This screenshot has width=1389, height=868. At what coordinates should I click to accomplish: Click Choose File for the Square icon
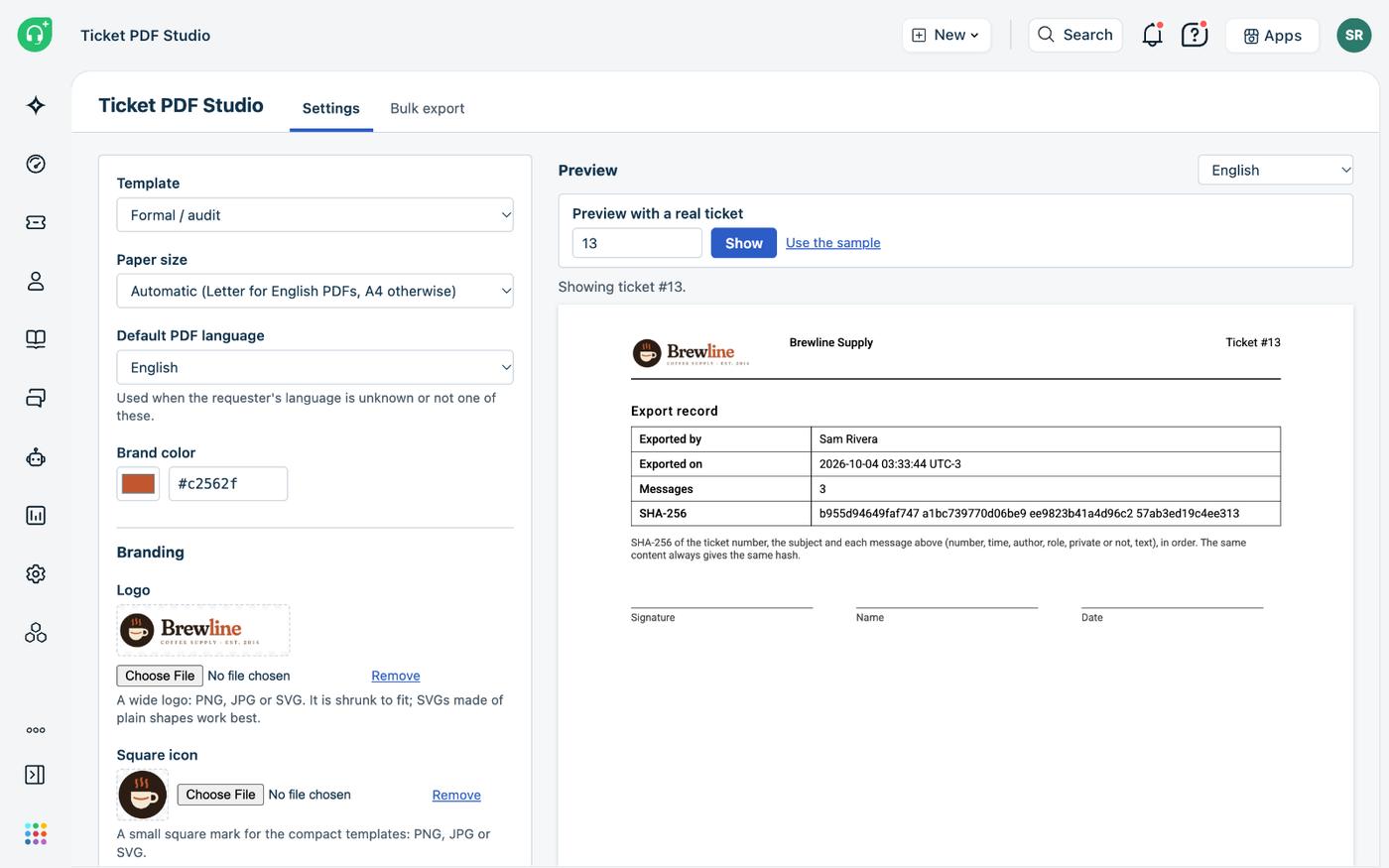point(220,795)
